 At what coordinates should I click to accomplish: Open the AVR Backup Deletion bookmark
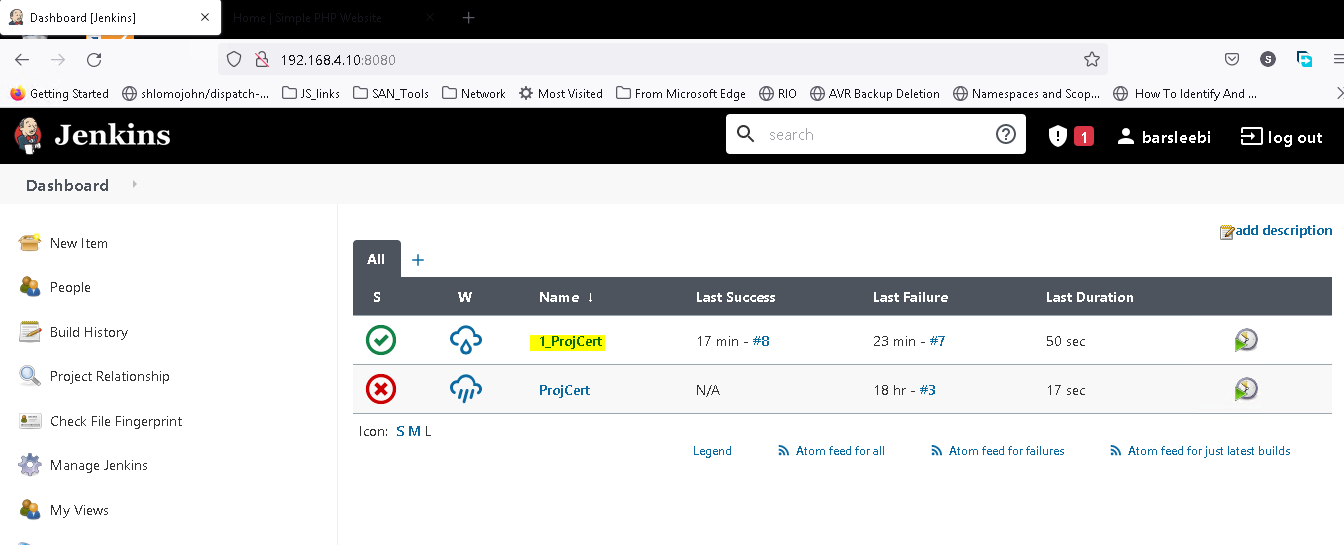click(x=874, y=93)
